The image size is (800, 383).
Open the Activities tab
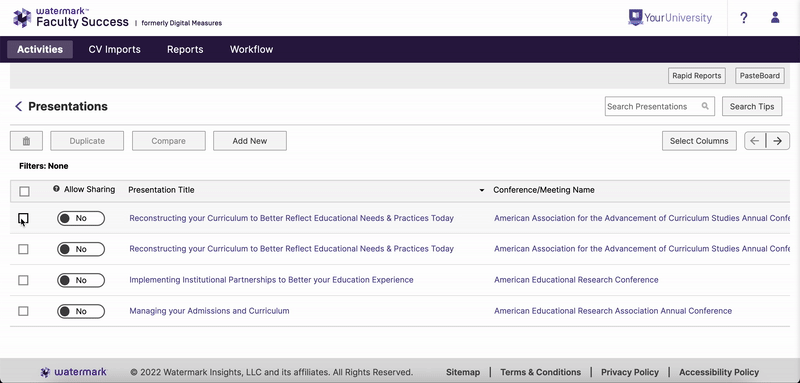40,49
